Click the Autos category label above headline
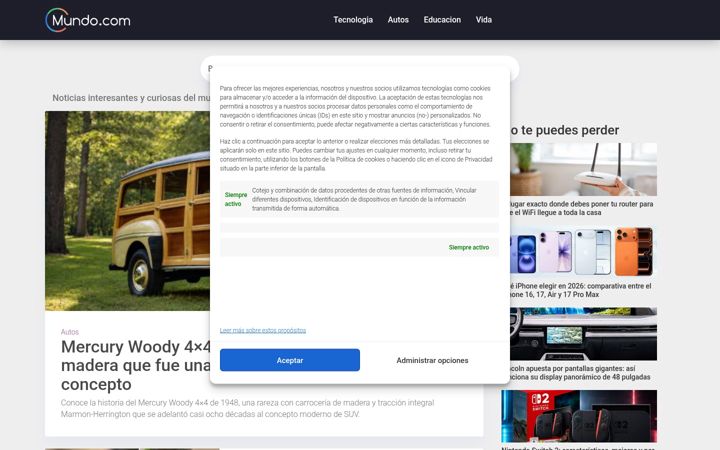The image size is (720, 450). pos(70,332)
